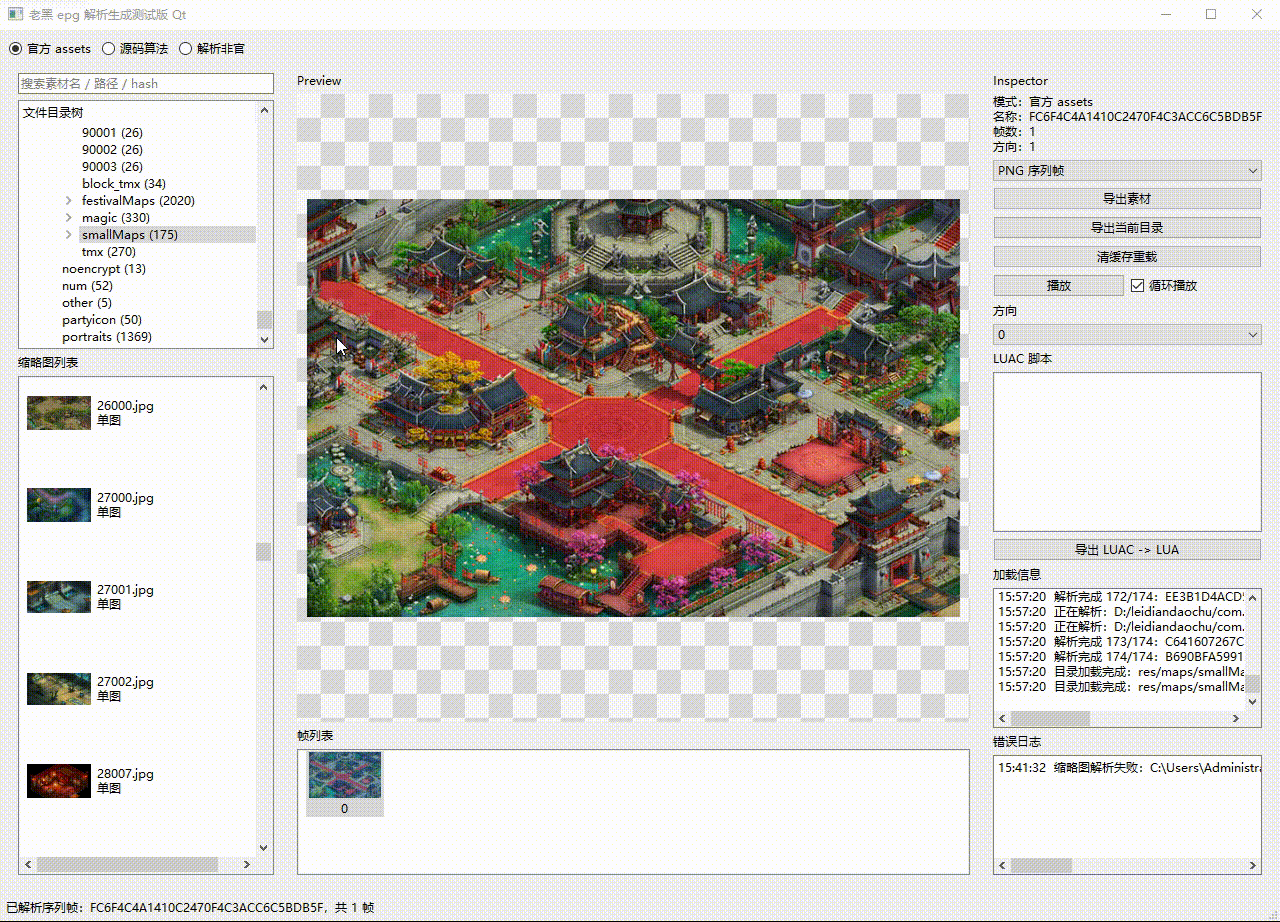This screenshot has width=1280, height=922.
Task: Click the 加载信息 log scroll-up arrow
Action: (1252, 597)
